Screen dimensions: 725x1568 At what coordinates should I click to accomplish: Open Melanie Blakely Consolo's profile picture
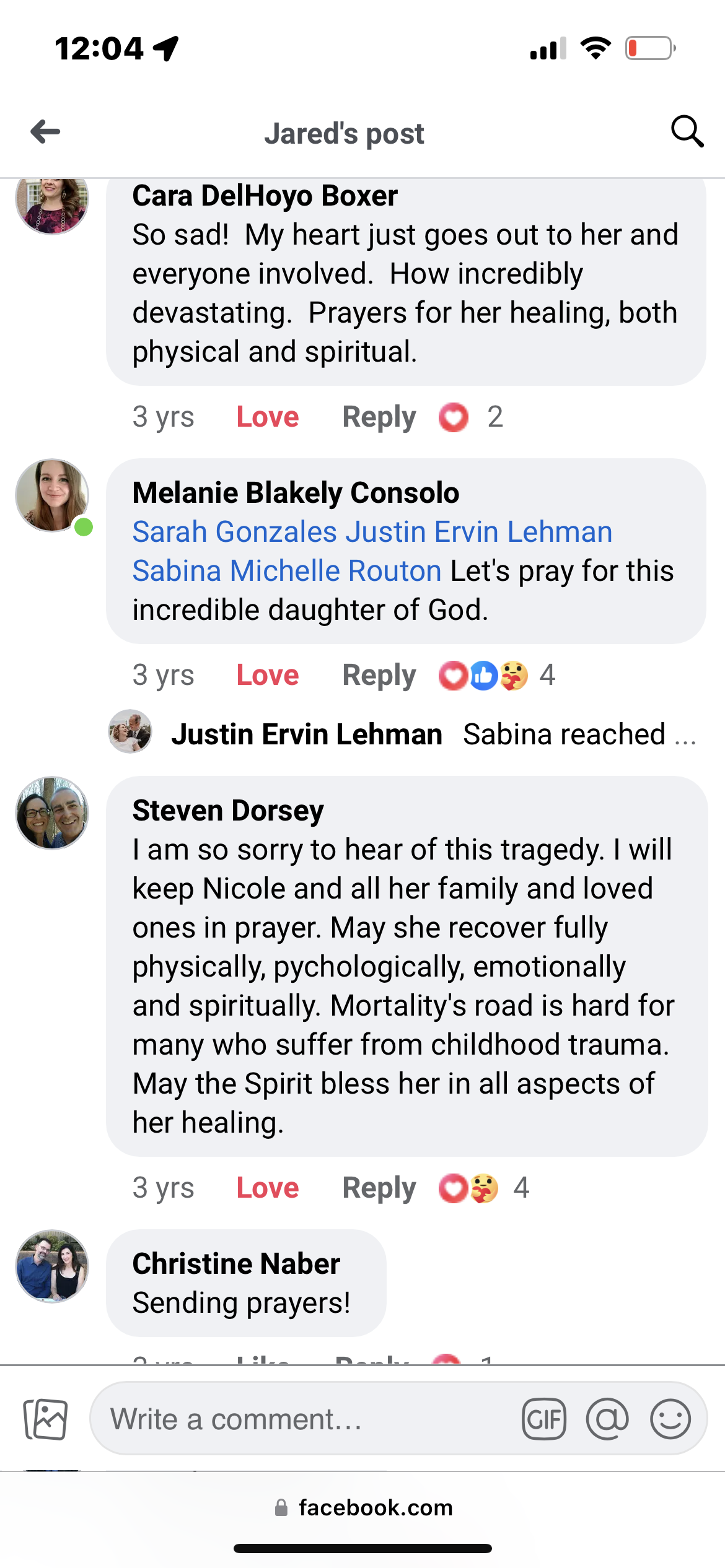[52, 495]
